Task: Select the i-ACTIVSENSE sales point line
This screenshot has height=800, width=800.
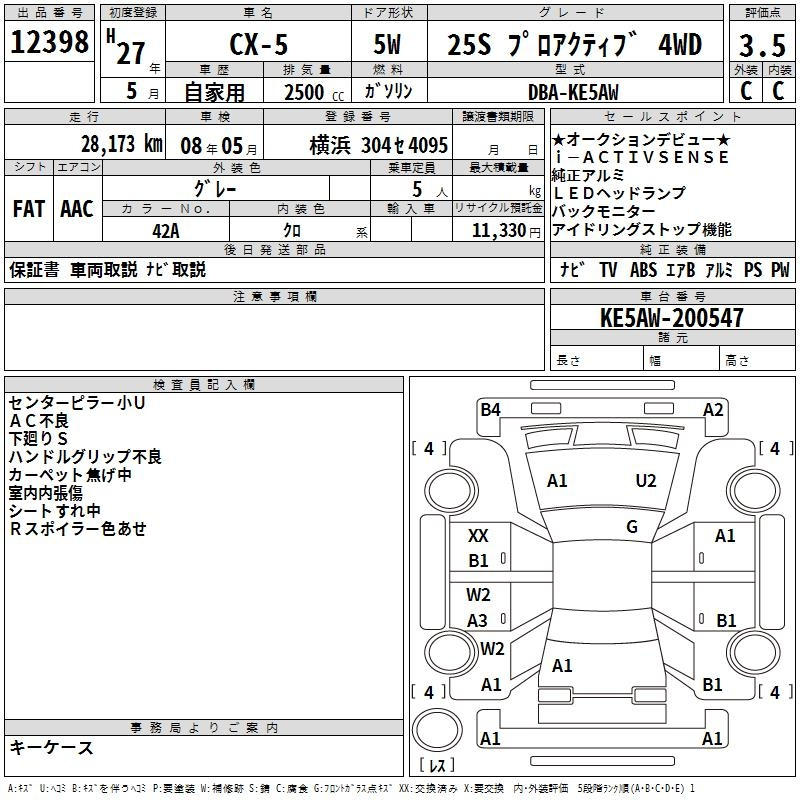Action: pos(642,157)
